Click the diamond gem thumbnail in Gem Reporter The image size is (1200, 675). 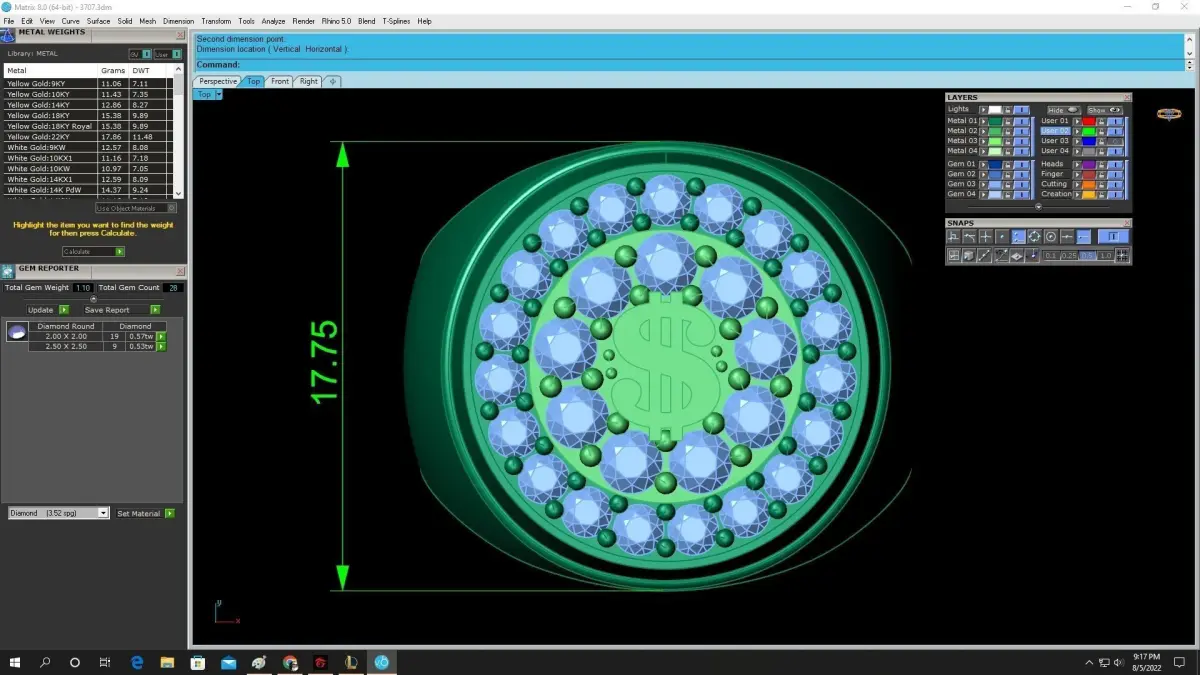click(x=16, y=332)
